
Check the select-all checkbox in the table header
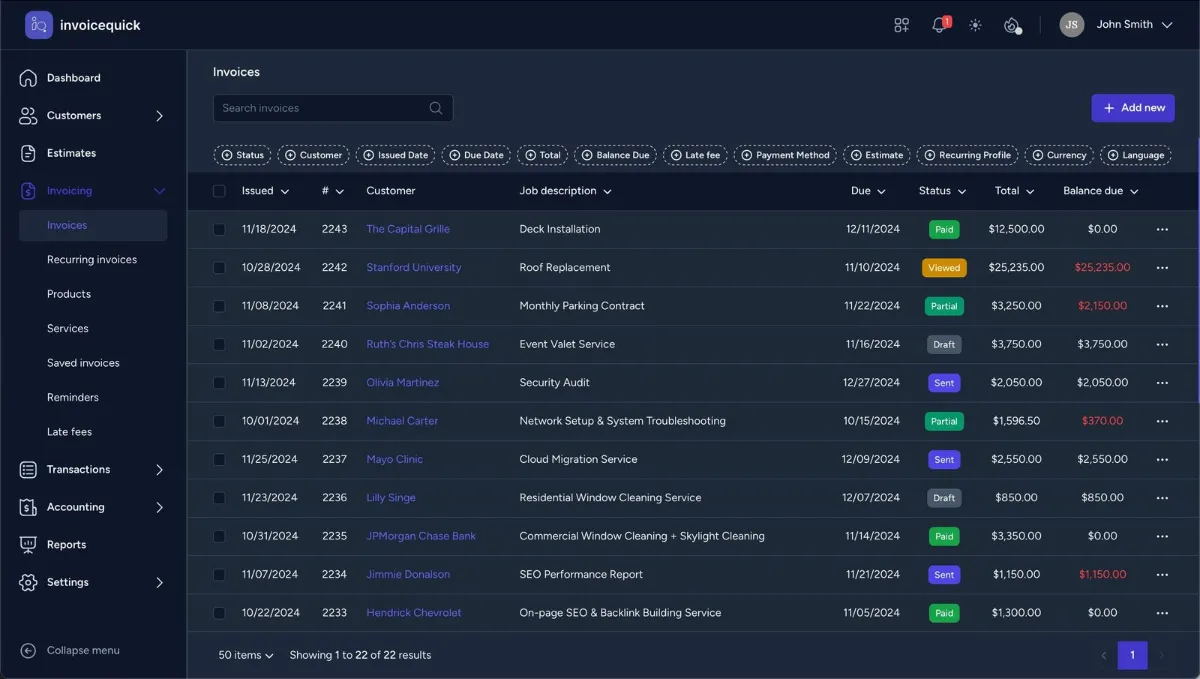[219, 190]
